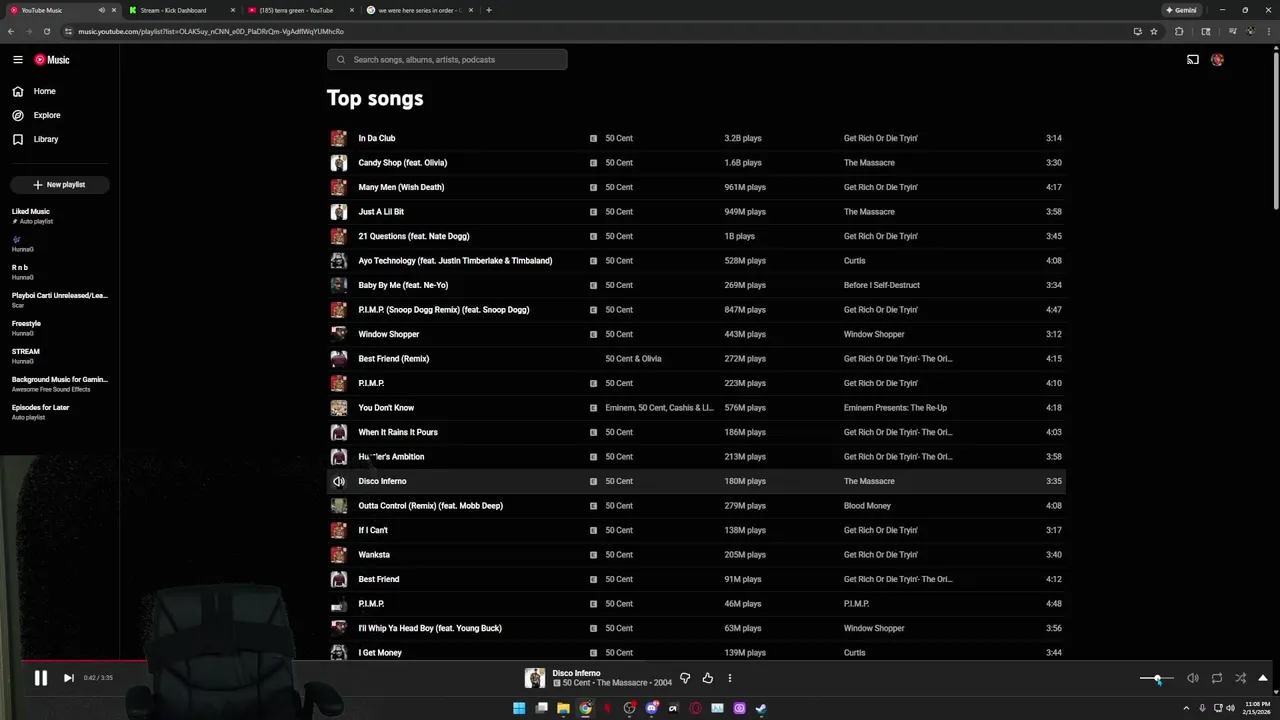Viewport: 1280px width, 720px height.
Task: Open the Gemini button in Chrome
Action: pyautogui.click(x=1181, y=10)
